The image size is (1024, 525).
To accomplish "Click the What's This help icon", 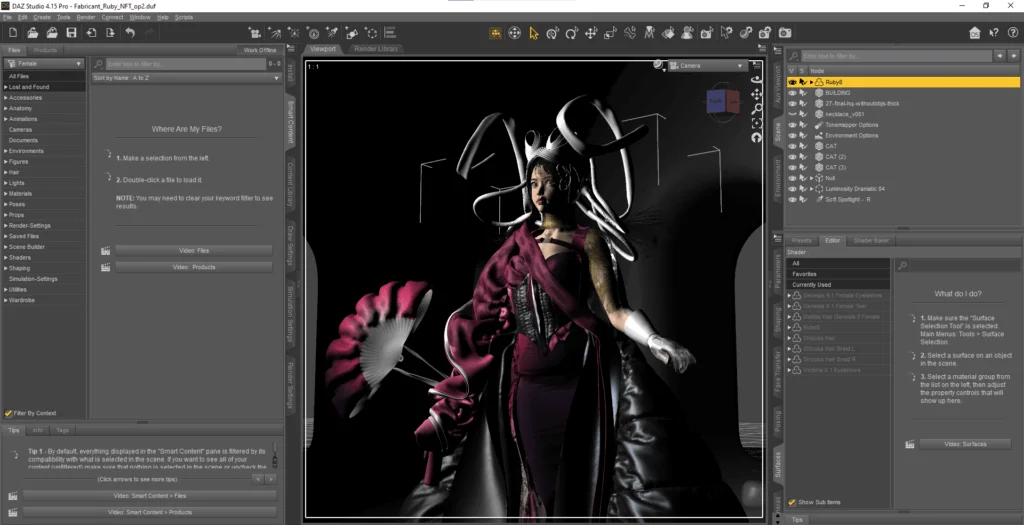I will (993, 33).
